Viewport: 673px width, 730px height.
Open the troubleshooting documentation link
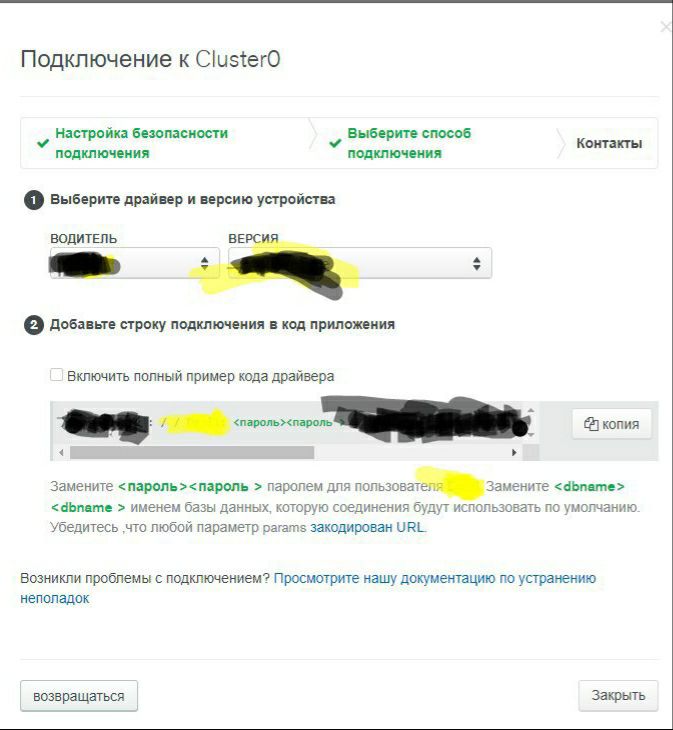click(x=308, y=588)
